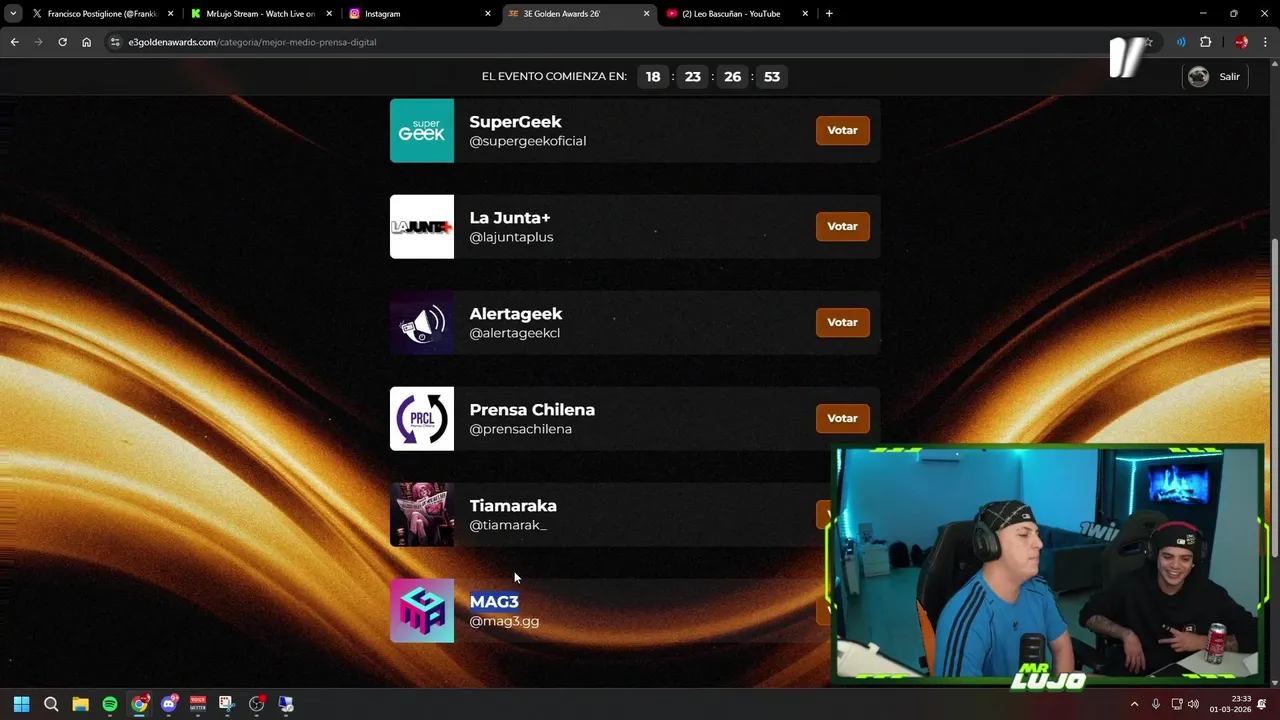The image size is (1280, 720).
Task: Open the blue sound-wave extension icon
Action: (1181, 42)
